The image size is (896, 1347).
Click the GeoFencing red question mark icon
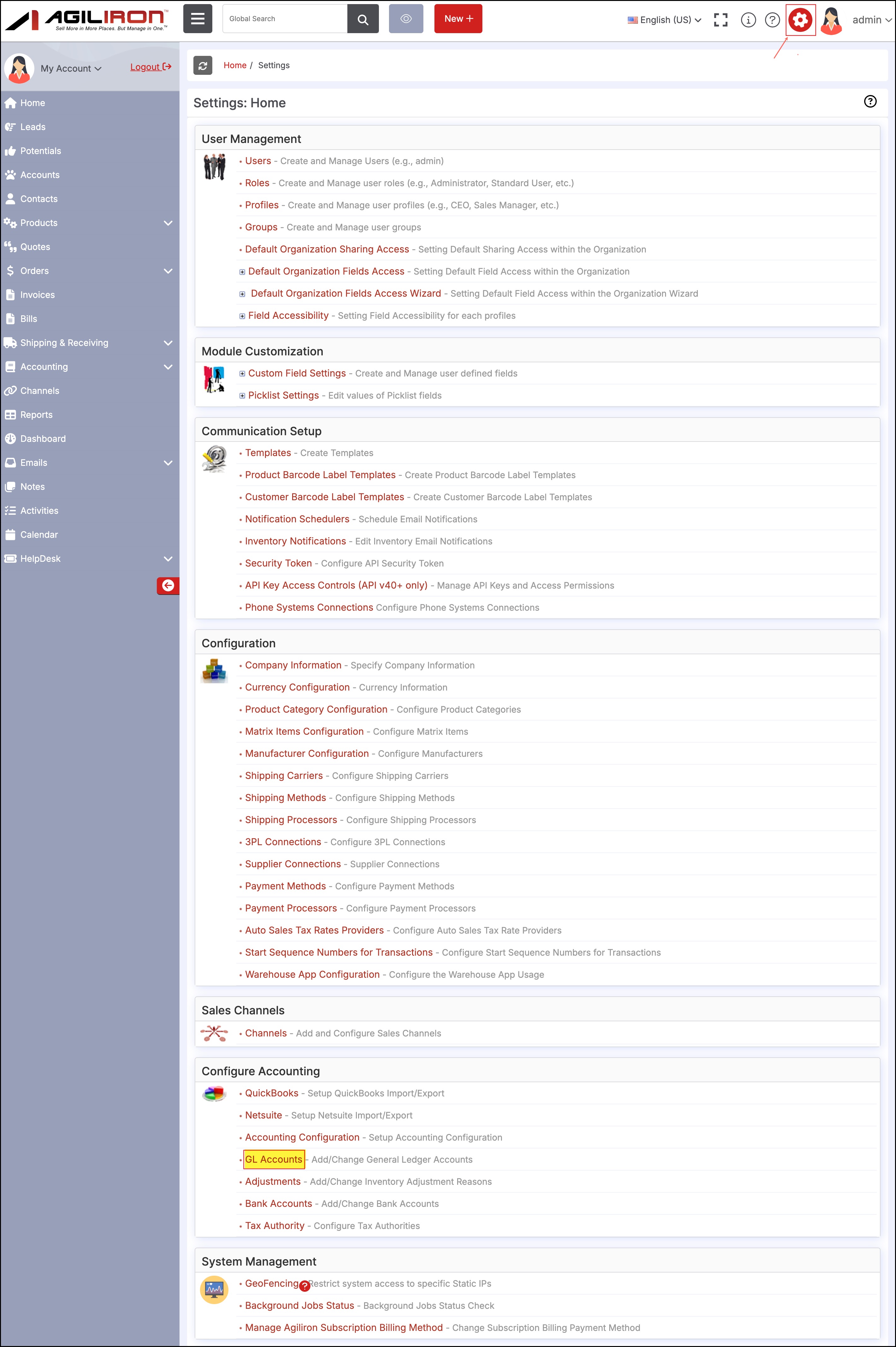tap(304, 1286)
